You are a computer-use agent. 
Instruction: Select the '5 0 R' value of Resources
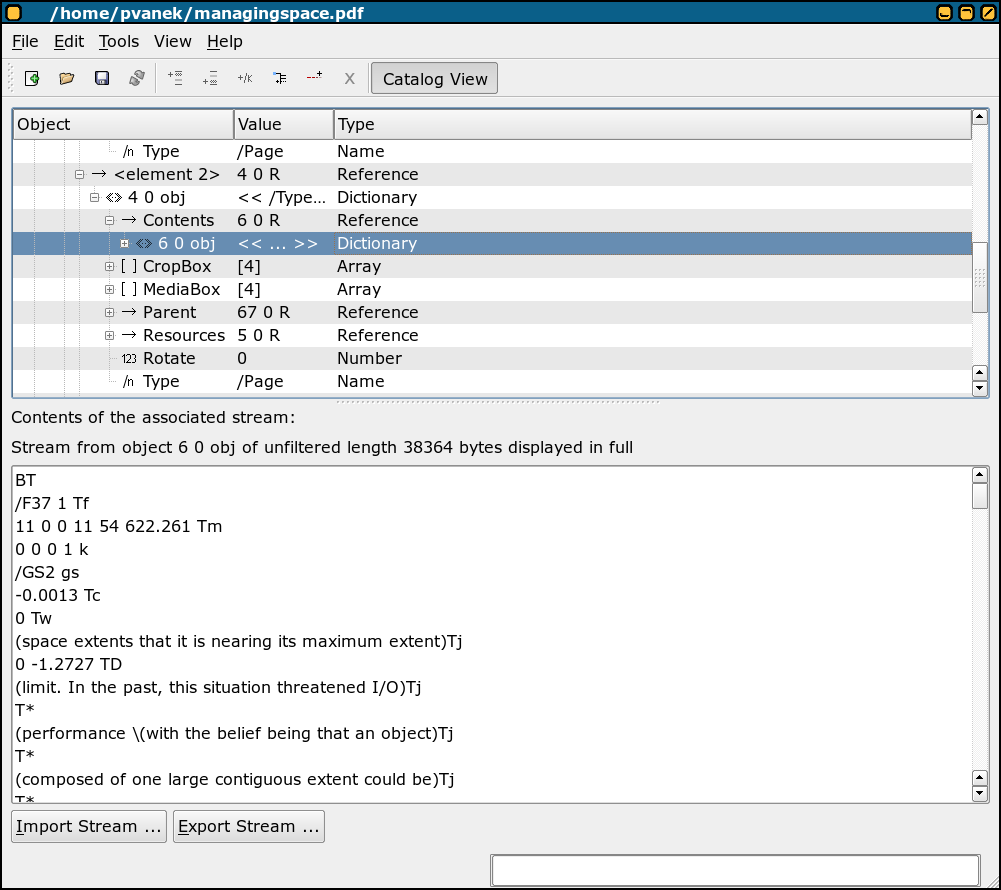[259, 335]
